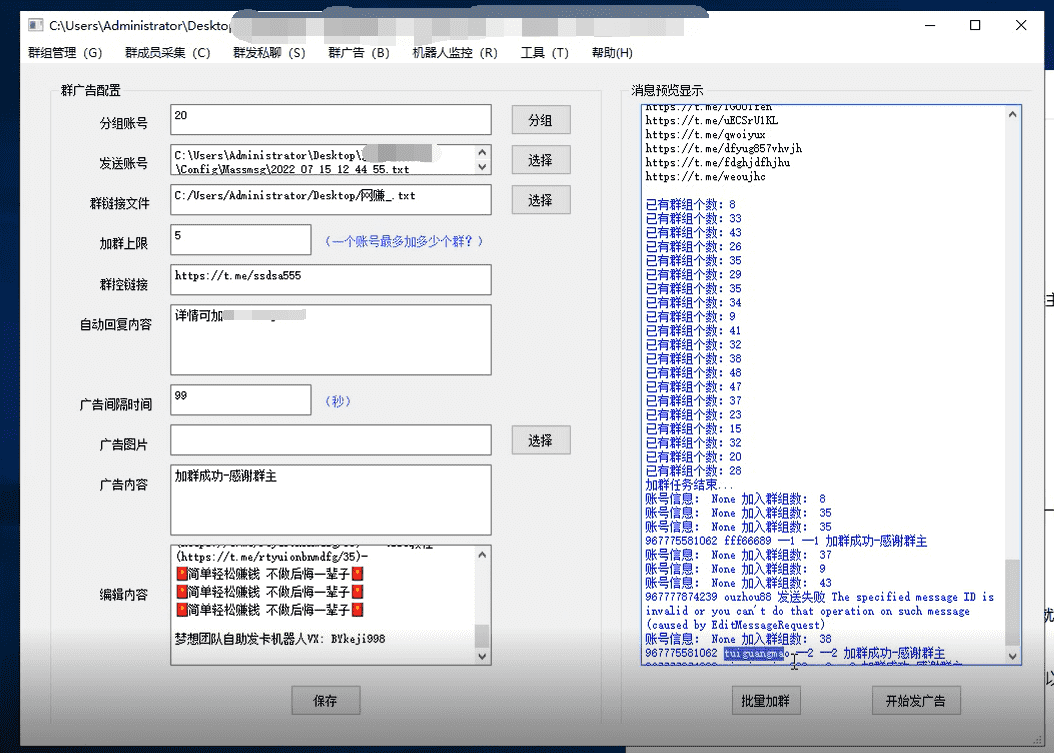Screen dimensions: 1054x753
Task: Focus the 加群上限 input field
Action: coord(240,240)
